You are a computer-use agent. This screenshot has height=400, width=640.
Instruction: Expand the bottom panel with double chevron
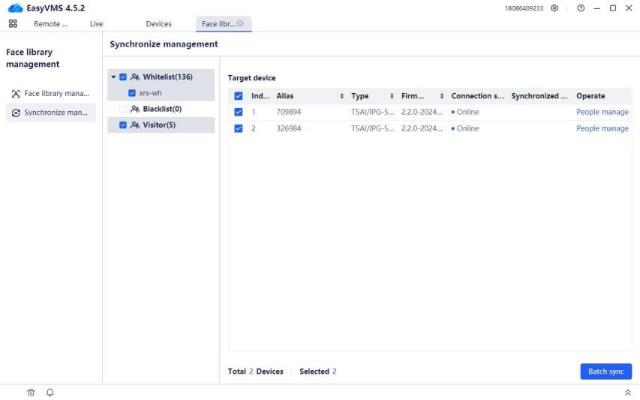click(x=627, y=392)
